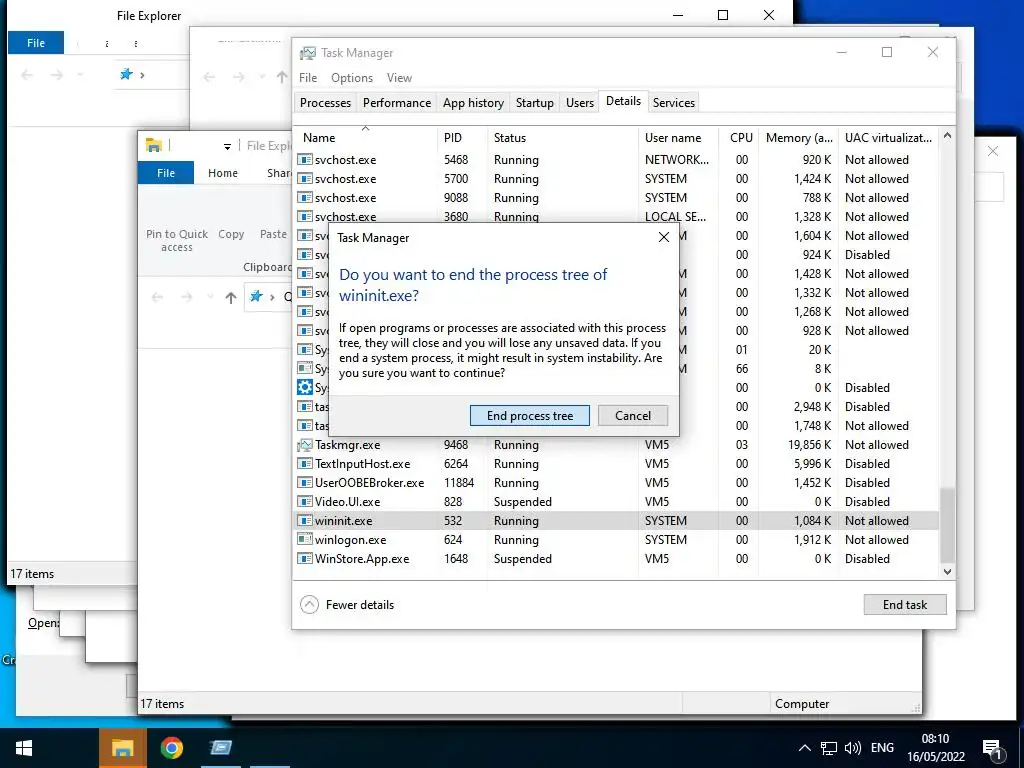Open the notification center icon

click(x=993, y=749)
